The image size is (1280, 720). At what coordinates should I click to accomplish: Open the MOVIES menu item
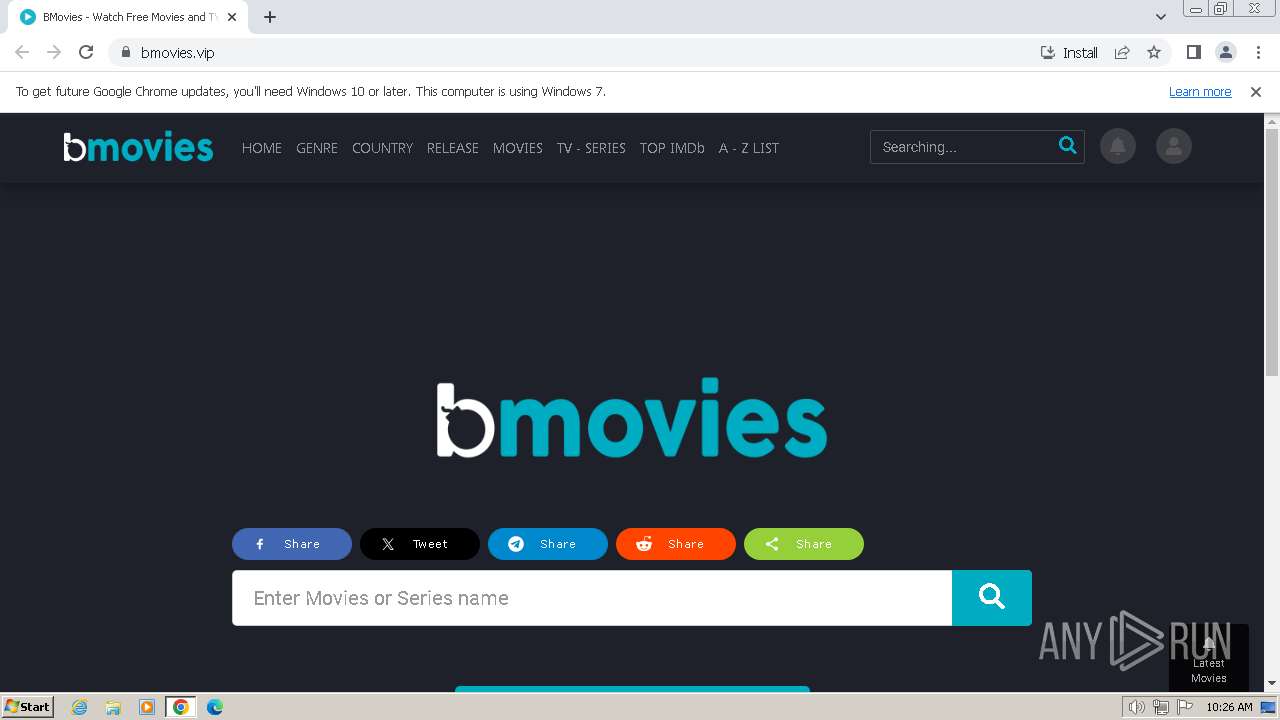518,148
